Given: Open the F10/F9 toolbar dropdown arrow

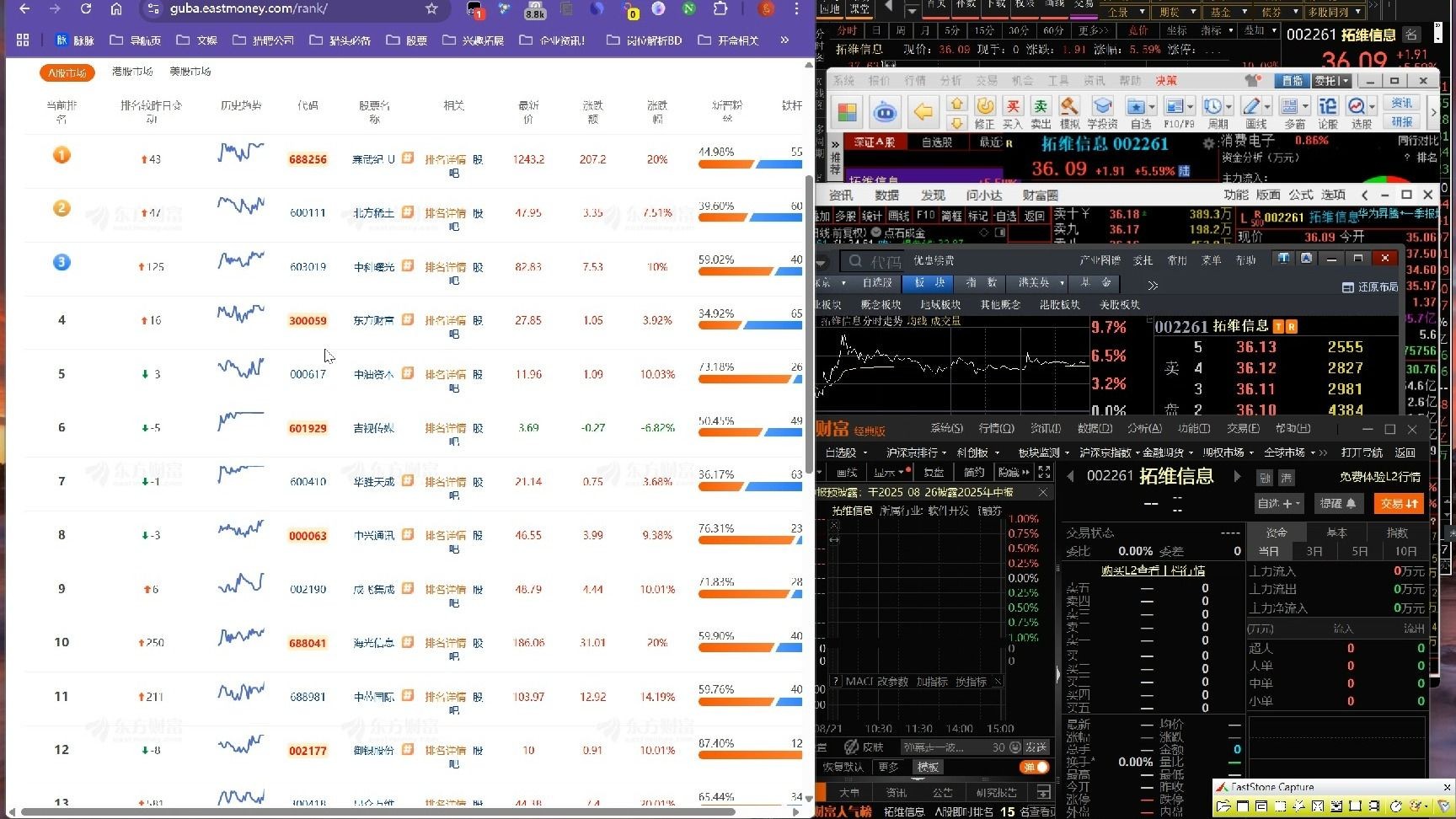Looking at the screenshot, I should pyautogui.click(x=1190, y=107).
